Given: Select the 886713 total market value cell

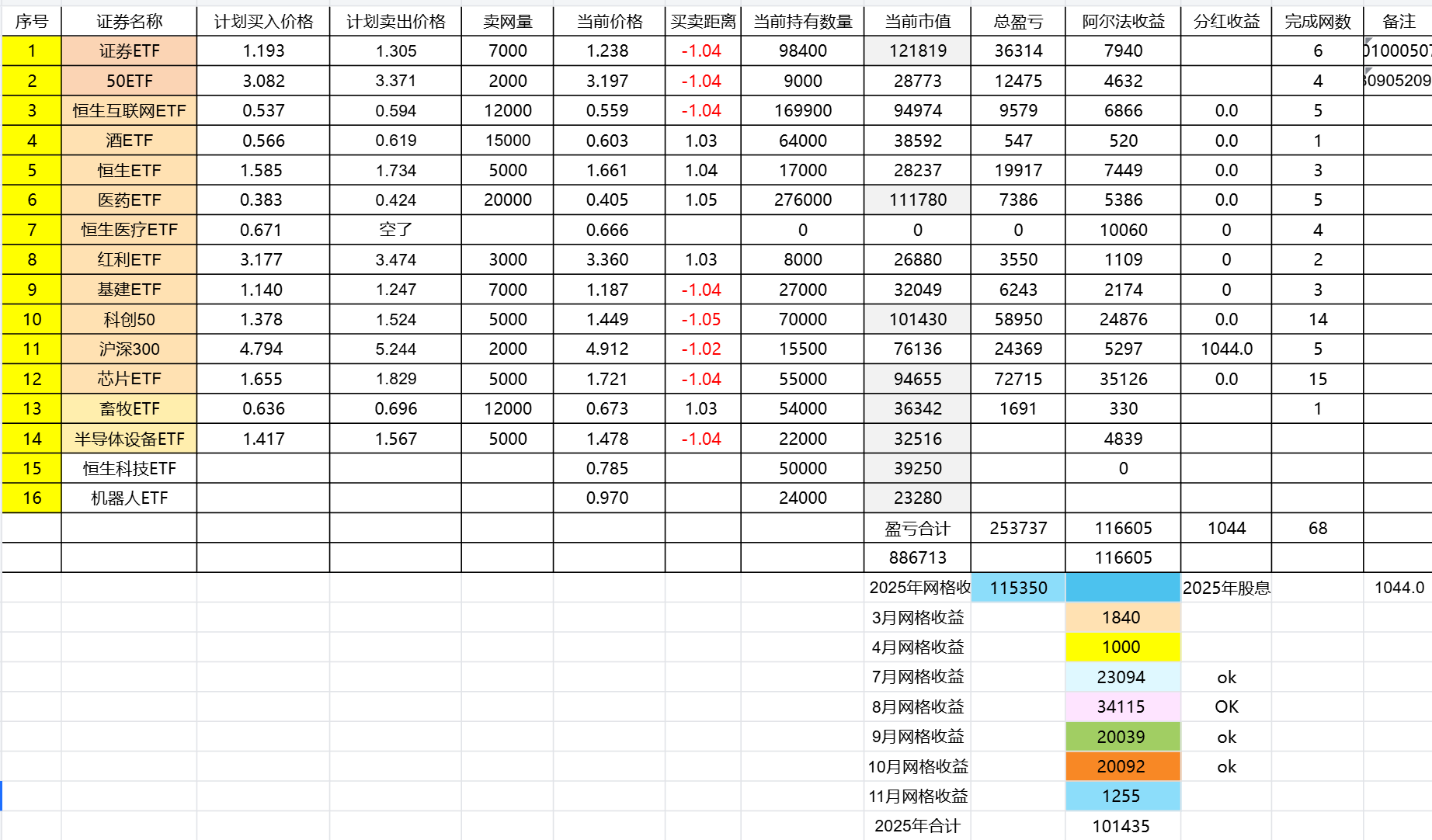Looking at the screenshot, I should point(917,557).
